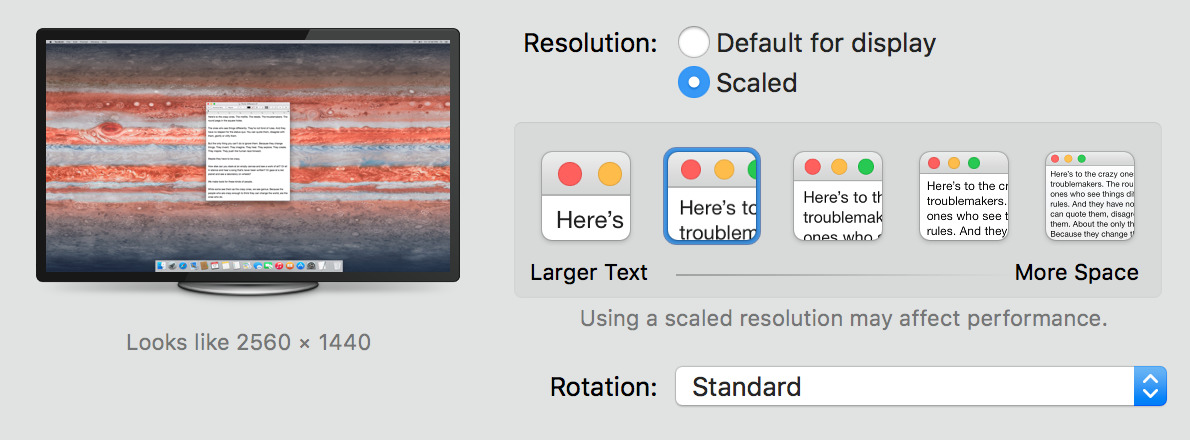The width and height of the screenshot is (1190, 440).
Task: Open the Rotation dropdown showing Standard
Action: click(921, 386)
